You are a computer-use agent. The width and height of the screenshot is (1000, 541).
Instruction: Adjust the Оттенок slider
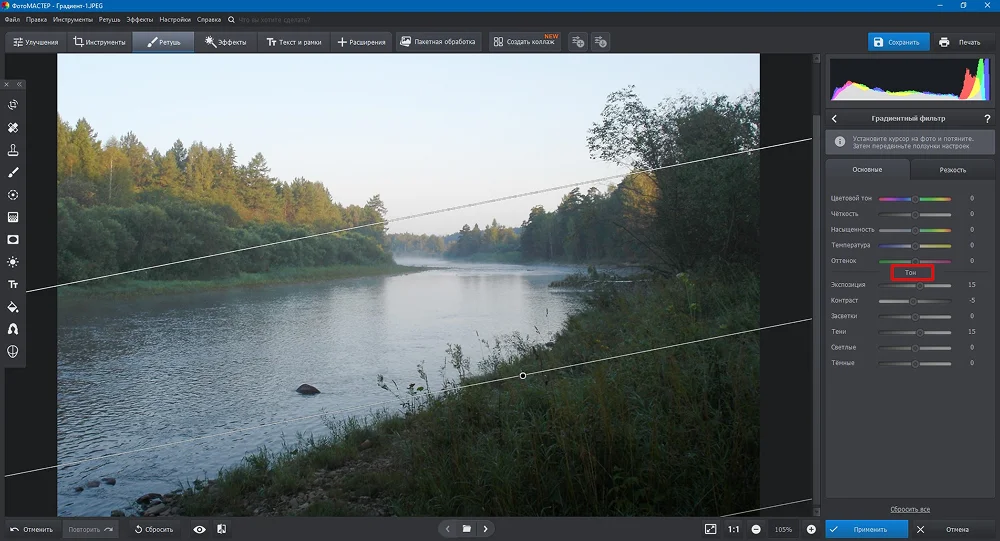(x=915, y=261)
